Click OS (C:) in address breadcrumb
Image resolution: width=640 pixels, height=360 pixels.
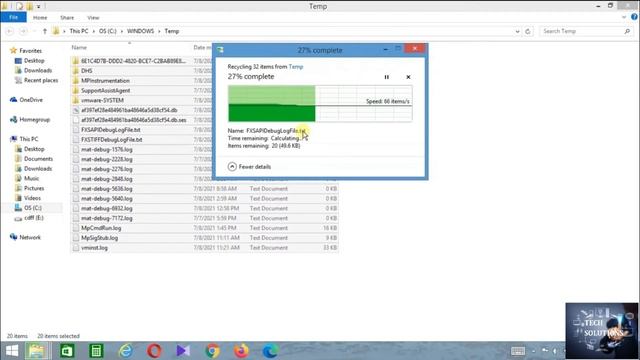point(108,31)
